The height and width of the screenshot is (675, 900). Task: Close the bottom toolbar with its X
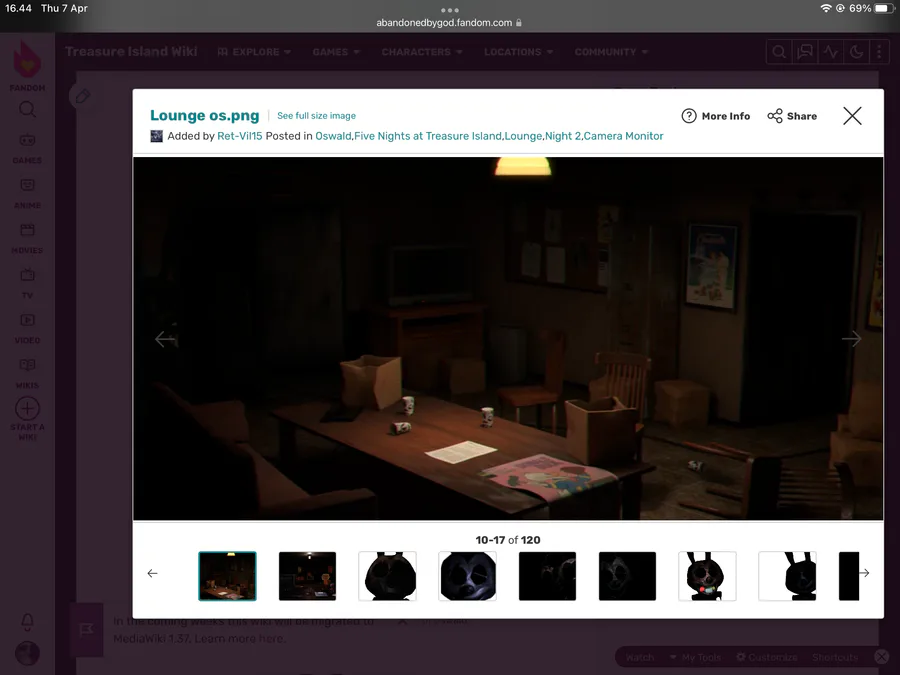click(881, 657)
